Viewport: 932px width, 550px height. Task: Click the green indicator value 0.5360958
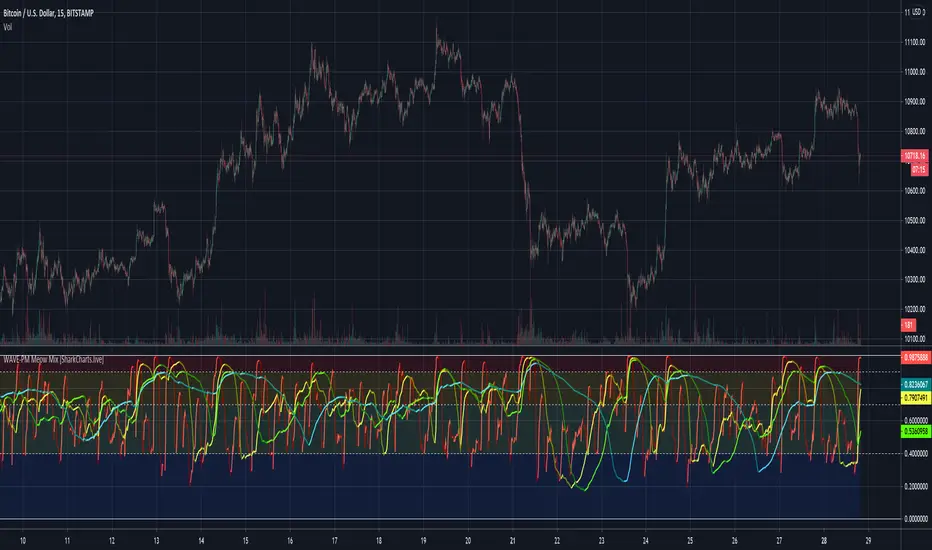916,431
